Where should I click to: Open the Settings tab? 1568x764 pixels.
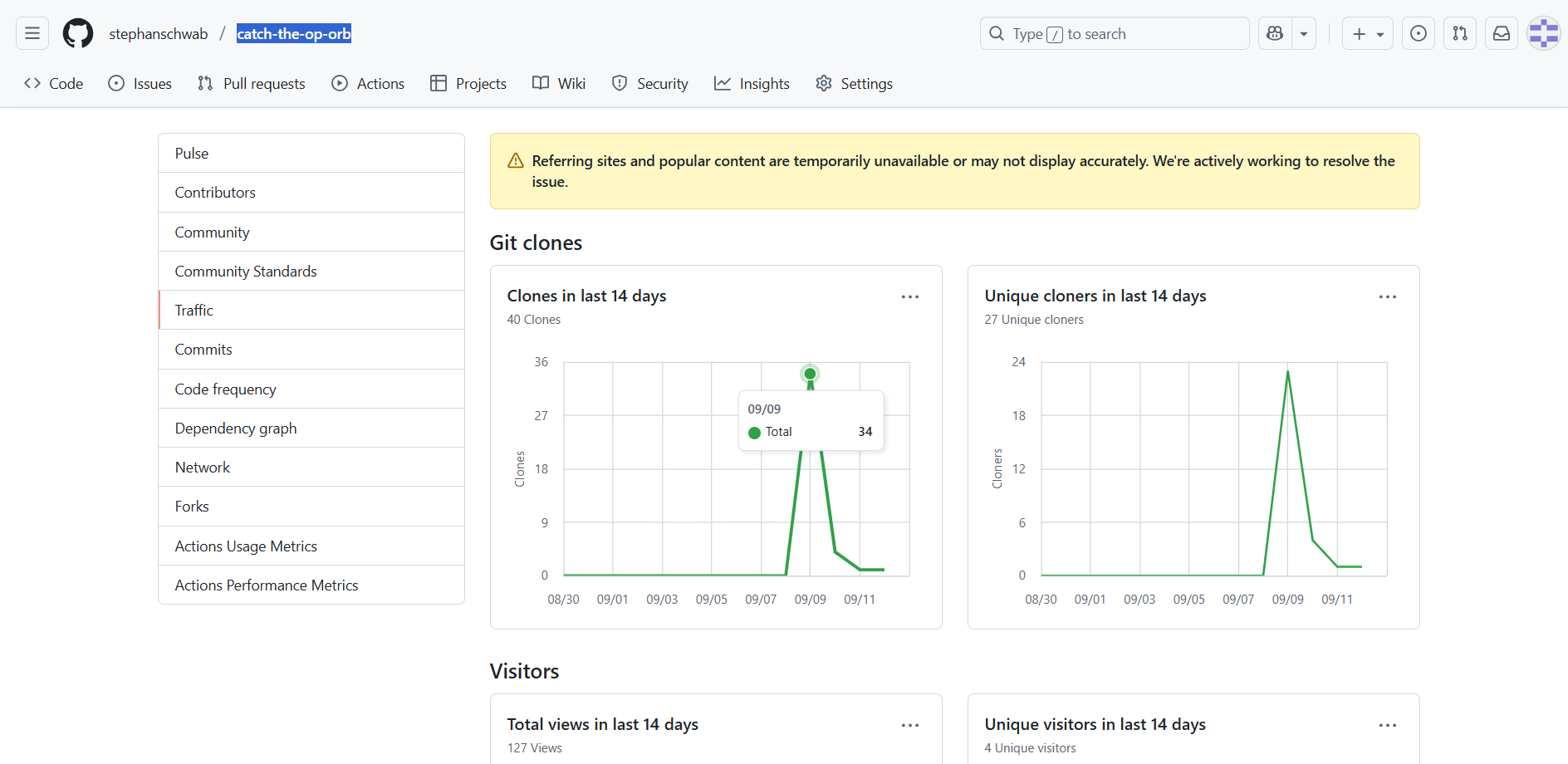[x=855, y=84]
